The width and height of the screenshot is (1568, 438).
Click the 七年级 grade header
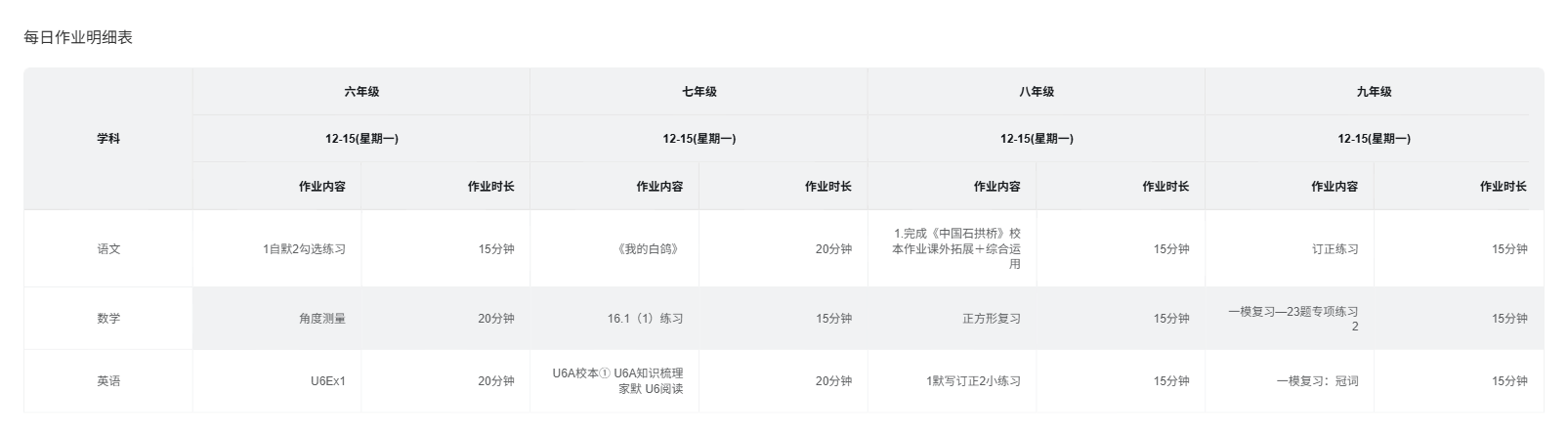(699, 92)
